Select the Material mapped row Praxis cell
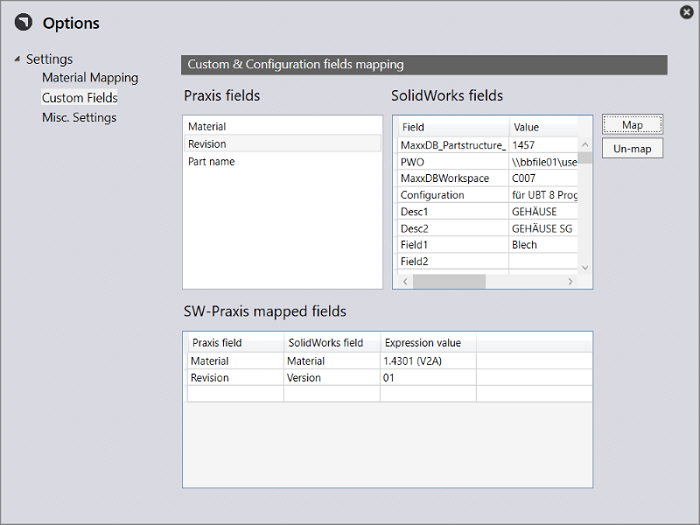Screen dimensions: 700x525 click(x=235, y=361)
